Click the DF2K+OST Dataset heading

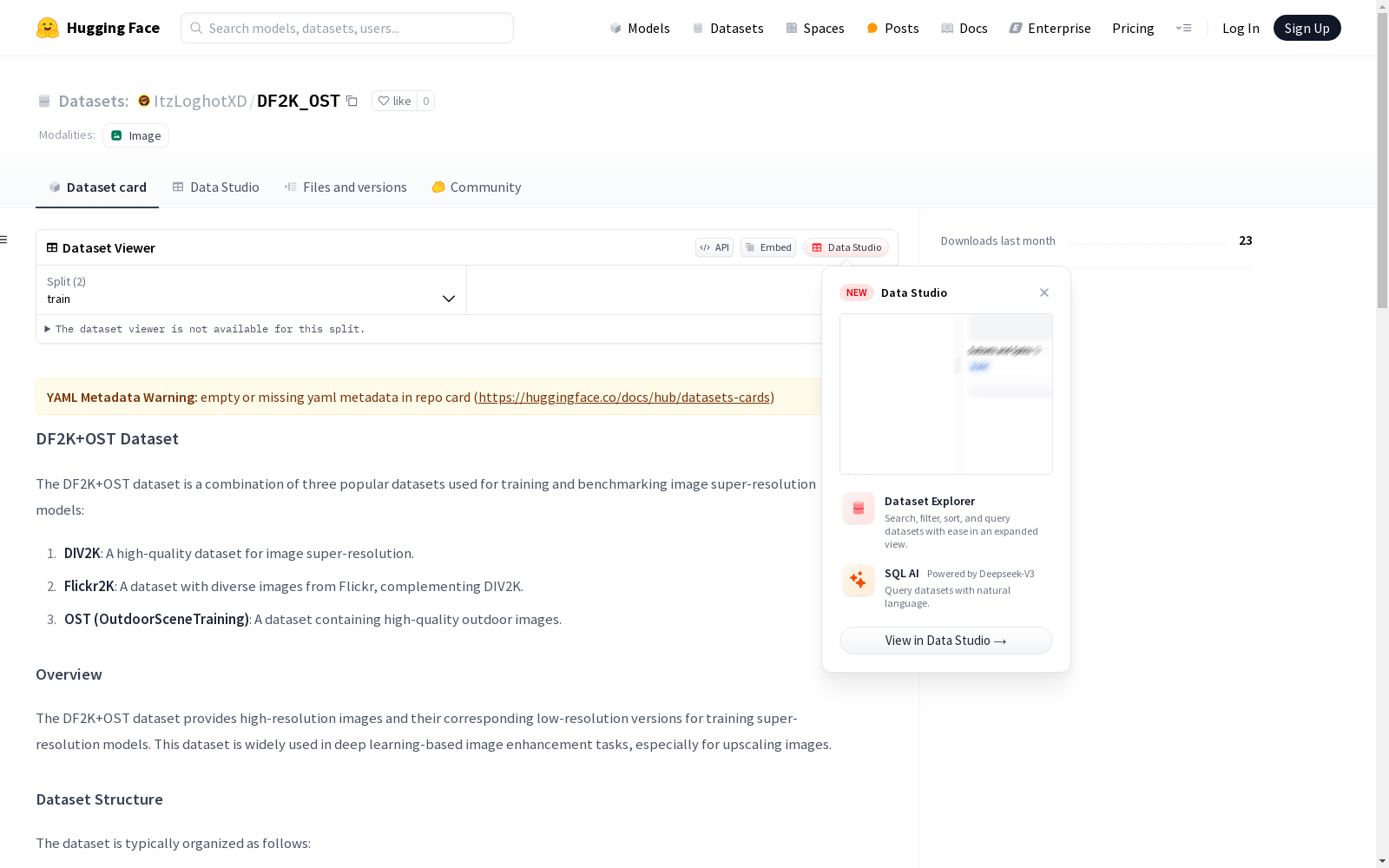click(108, 438)
